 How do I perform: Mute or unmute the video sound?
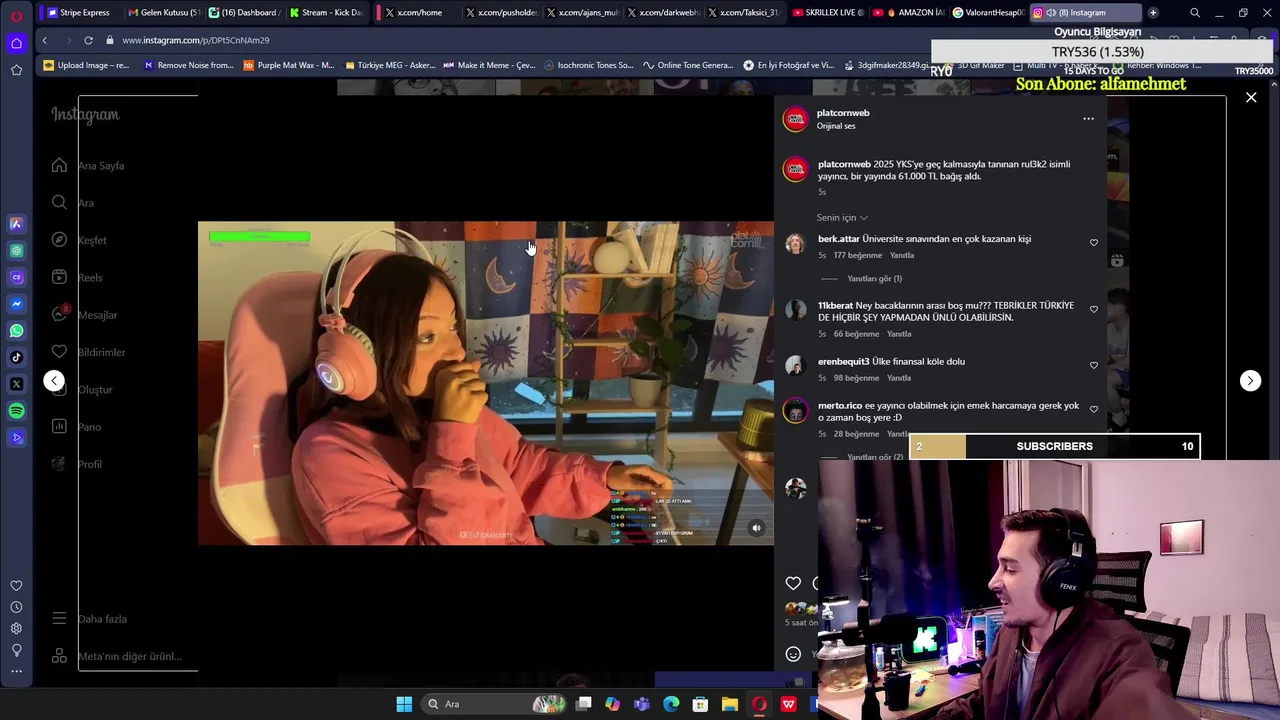point(756,528)
